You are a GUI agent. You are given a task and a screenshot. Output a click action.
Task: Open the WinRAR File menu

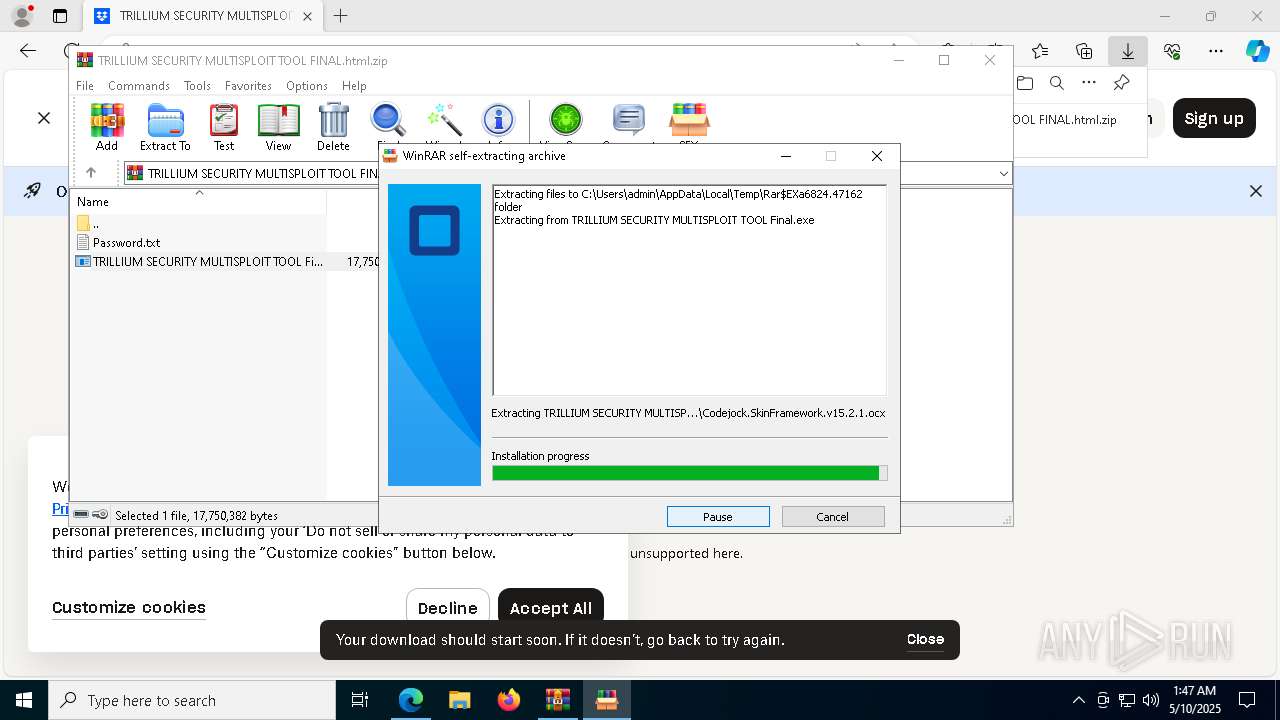(85, 86)
